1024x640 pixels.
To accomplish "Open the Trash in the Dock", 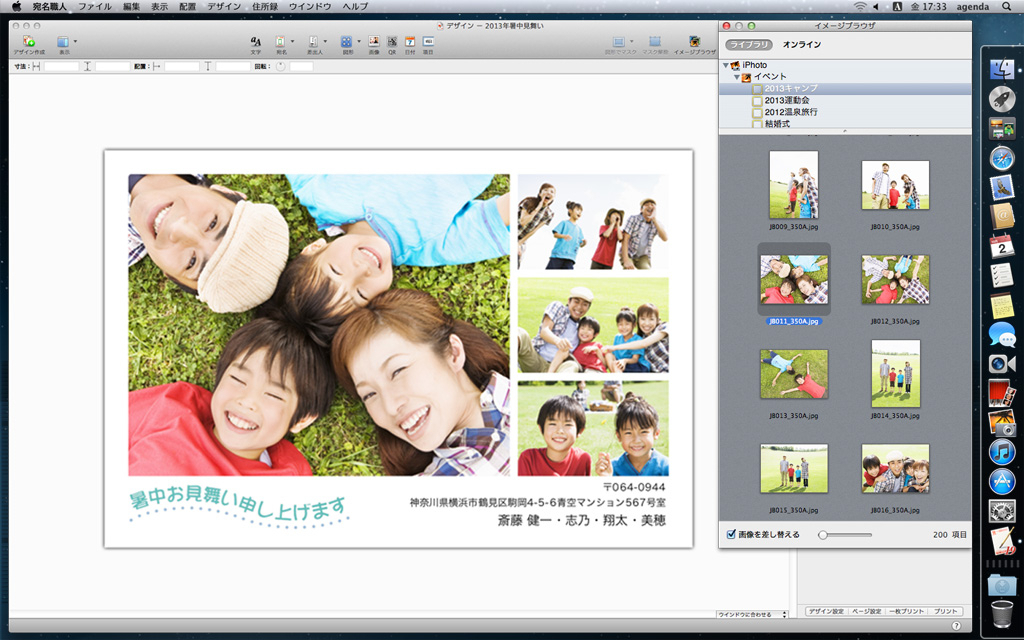I will (1002, 614).
